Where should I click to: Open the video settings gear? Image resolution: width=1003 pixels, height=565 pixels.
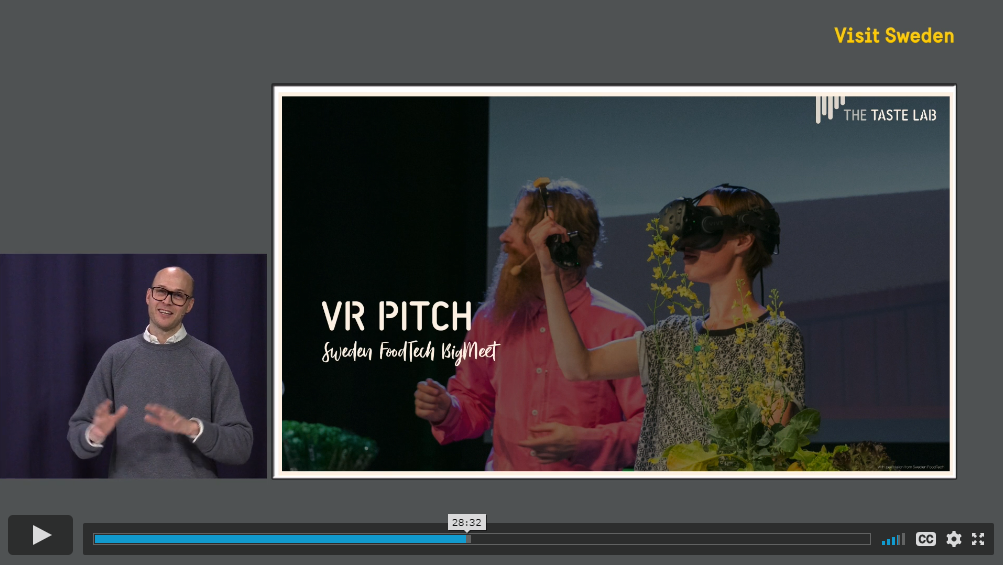(954, 539)
